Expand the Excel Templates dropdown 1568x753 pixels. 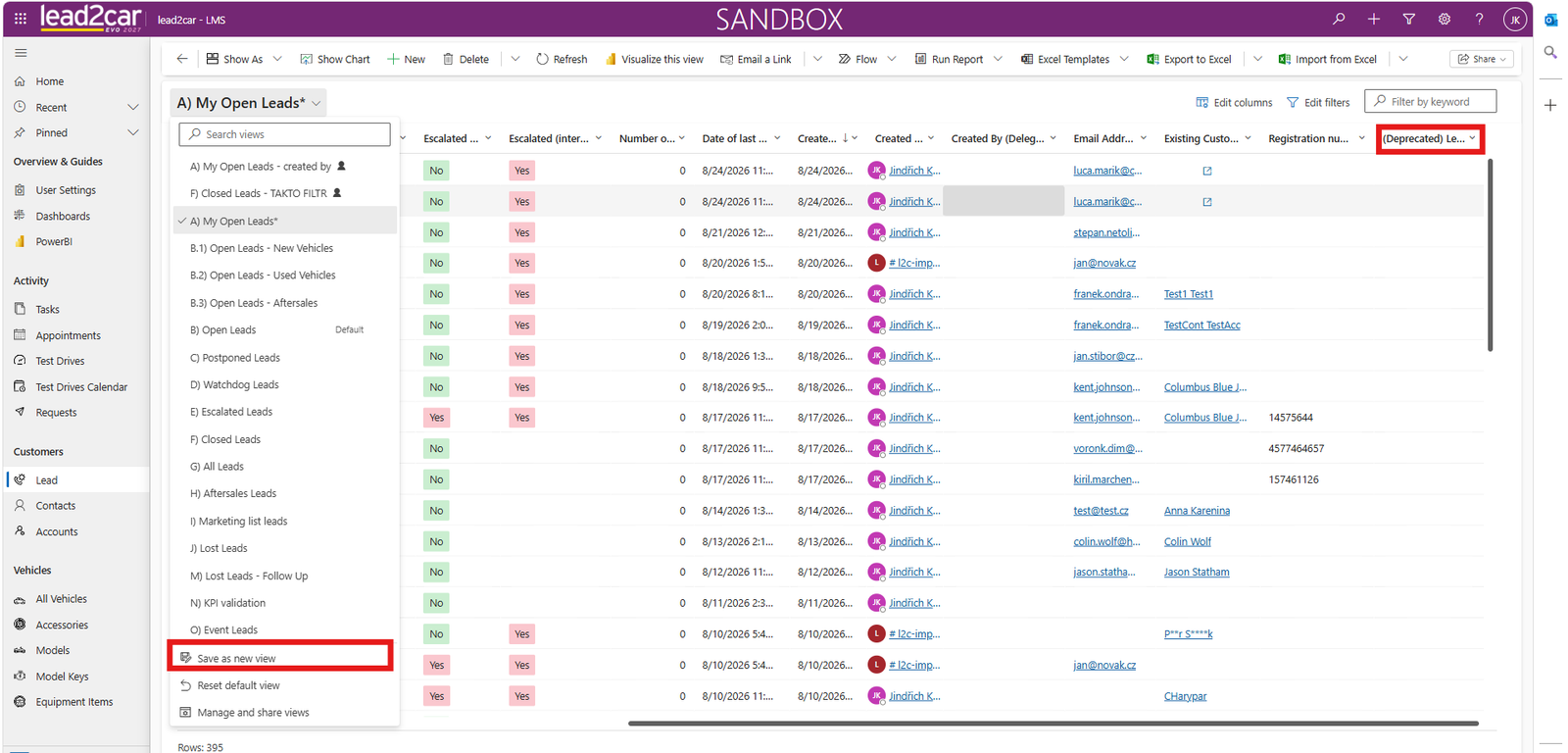[1124, 59]
